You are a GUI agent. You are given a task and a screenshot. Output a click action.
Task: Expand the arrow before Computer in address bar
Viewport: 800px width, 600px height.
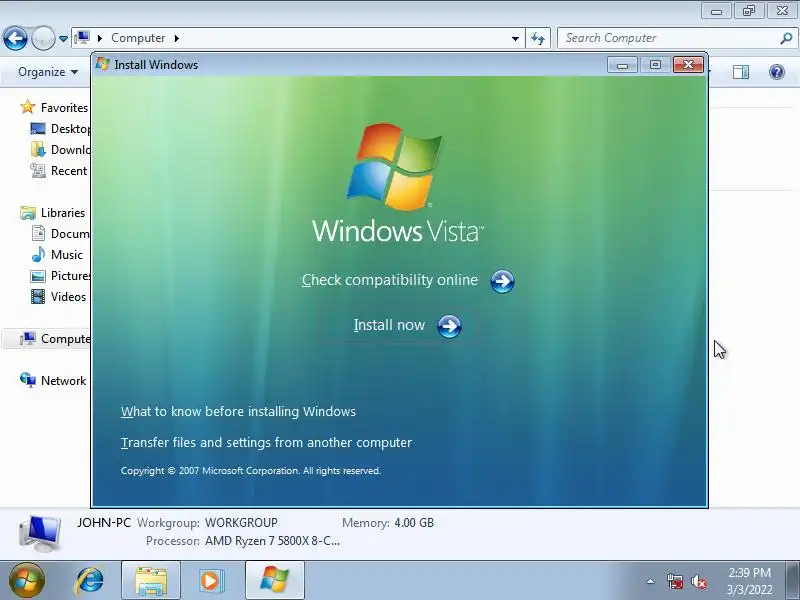pyautogui.click(x=100, y=38)
